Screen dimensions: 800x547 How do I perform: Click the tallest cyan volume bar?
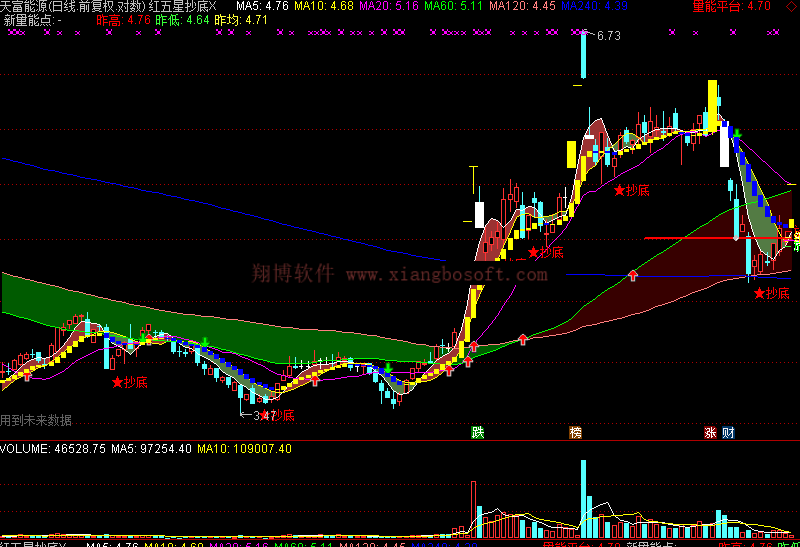coord(582,499)
